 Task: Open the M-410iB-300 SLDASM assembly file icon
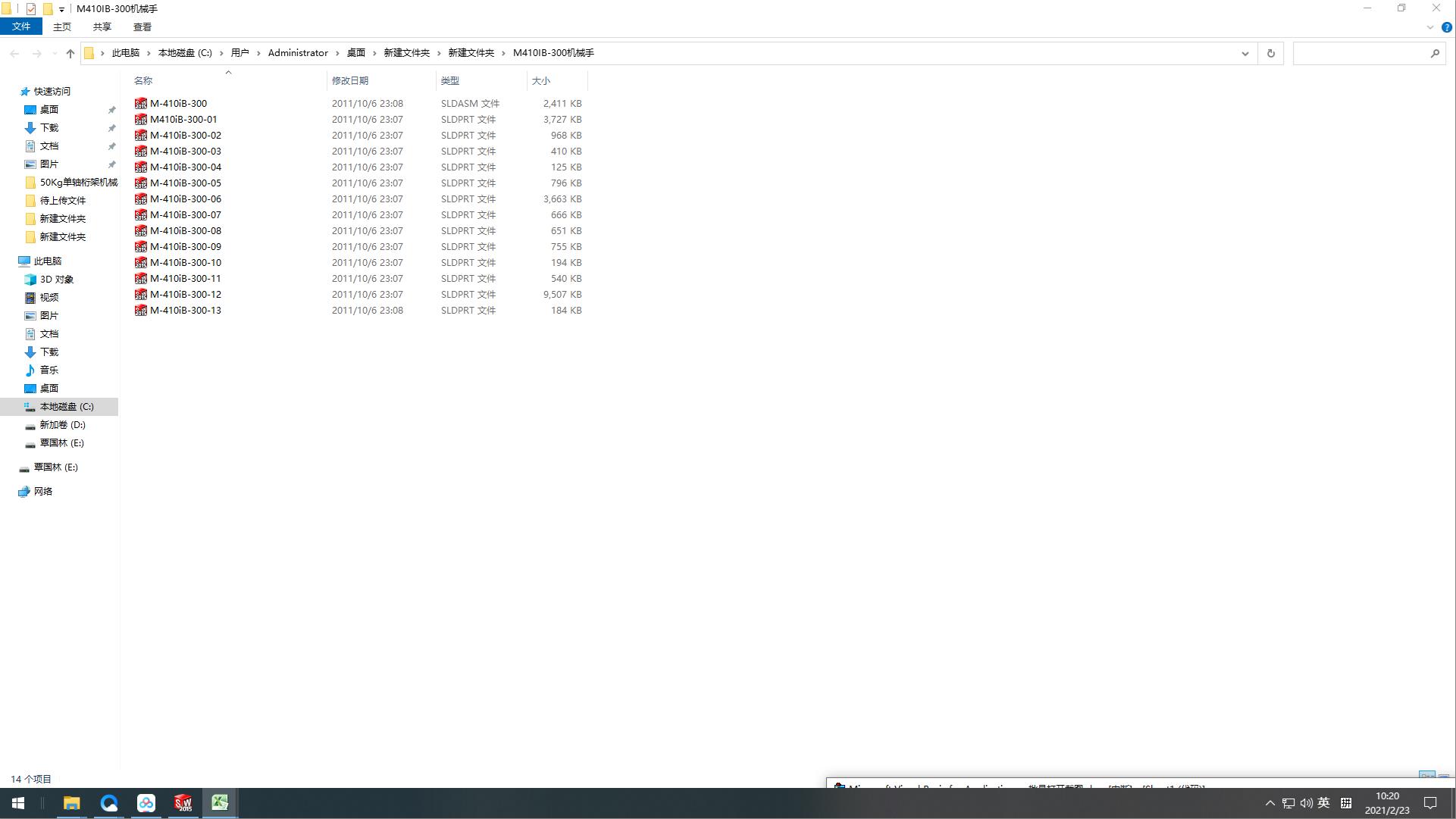tap(141, 104)
